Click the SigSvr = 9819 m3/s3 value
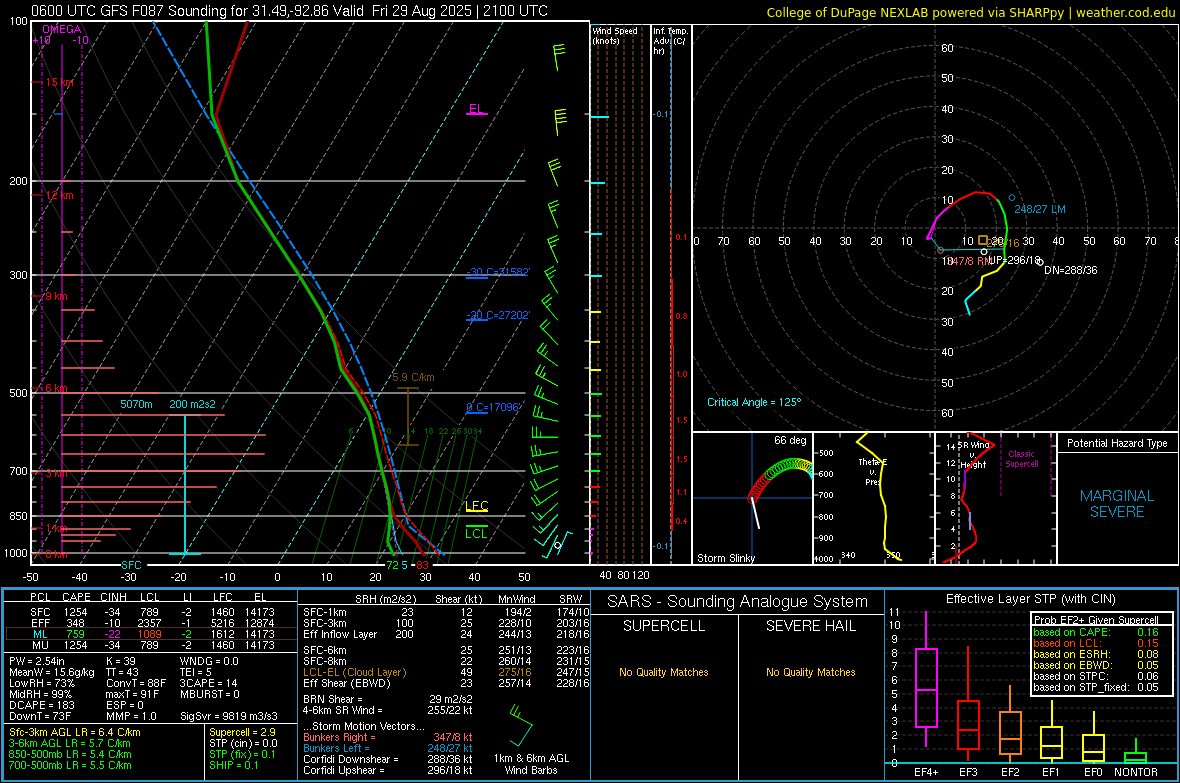The width and height of the screenshot is (1180, 783). (x=229, y=717)
